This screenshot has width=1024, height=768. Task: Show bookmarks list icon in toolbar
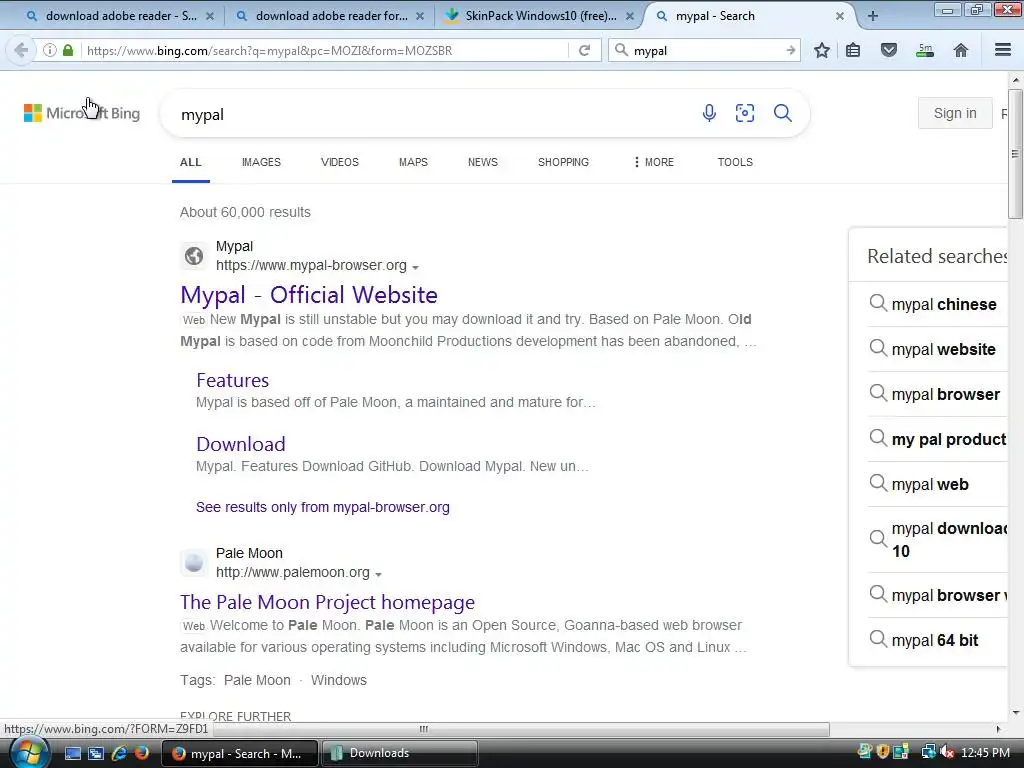pyautogui.click(x=853, y=50)
